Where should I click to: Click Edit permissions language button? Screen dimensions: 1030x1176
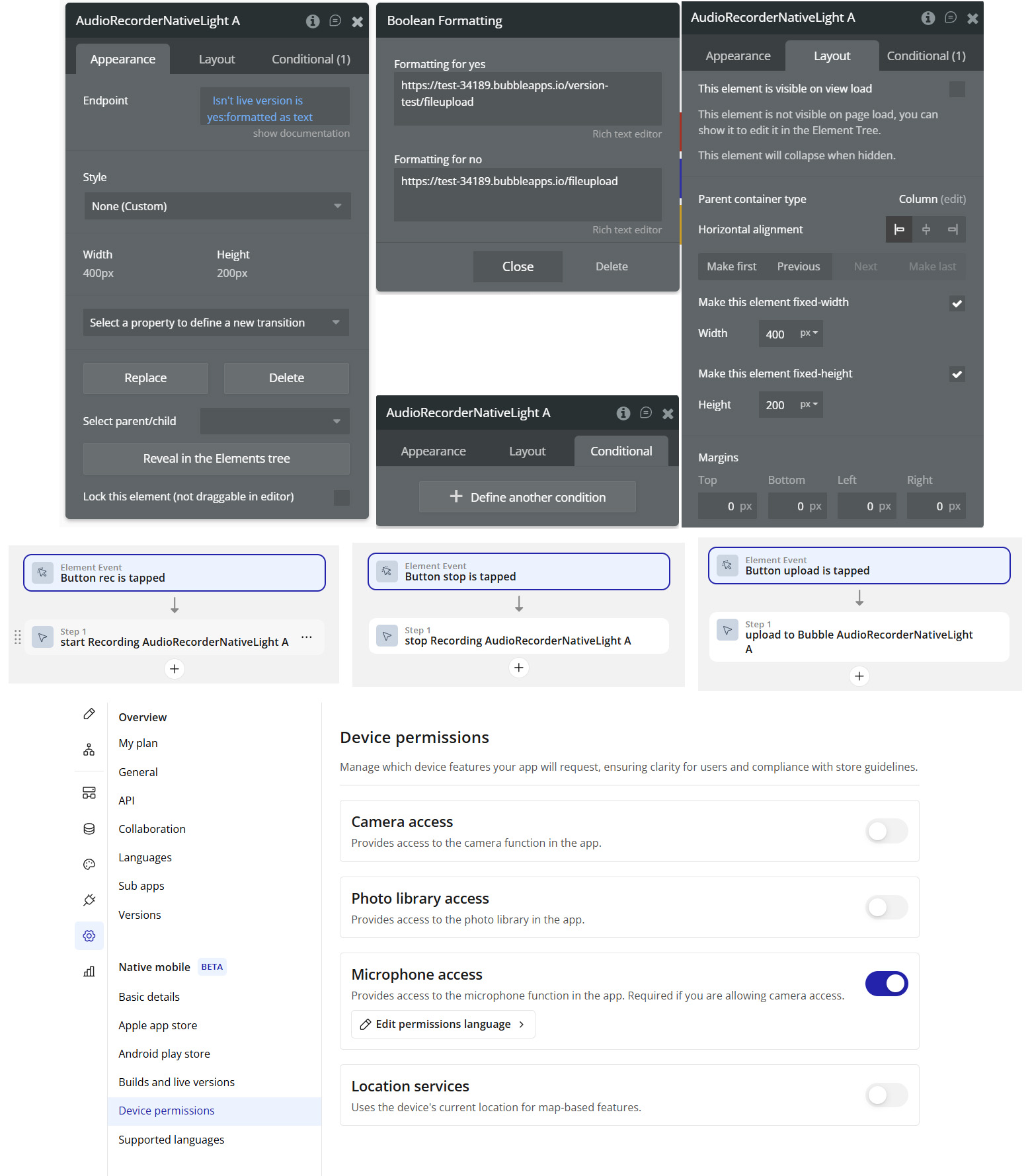pos(443,1024)
